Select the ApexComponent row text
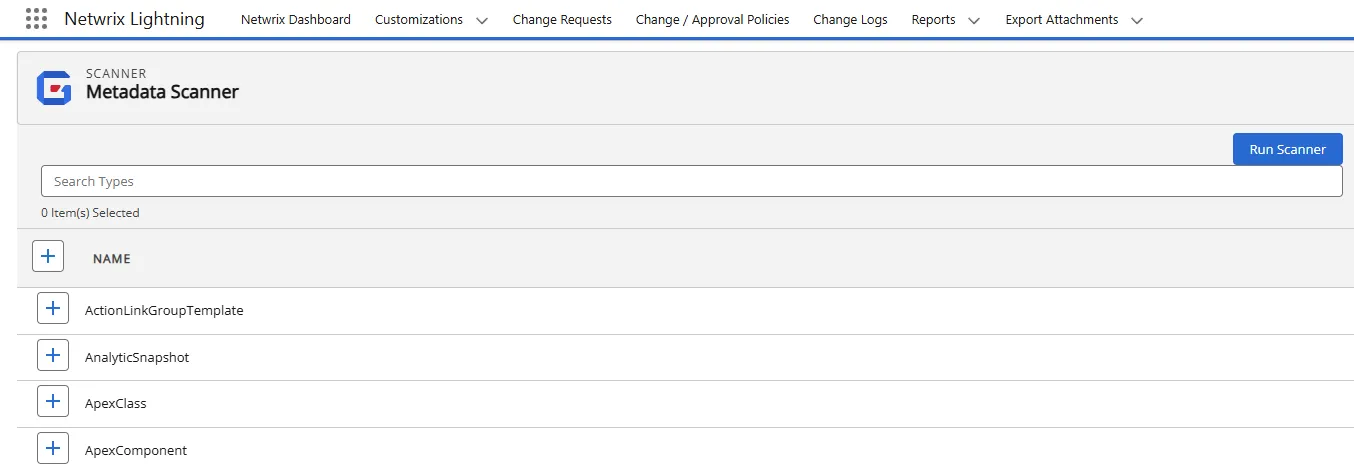This screenshot has width=1354, height=472. (136, 450)
